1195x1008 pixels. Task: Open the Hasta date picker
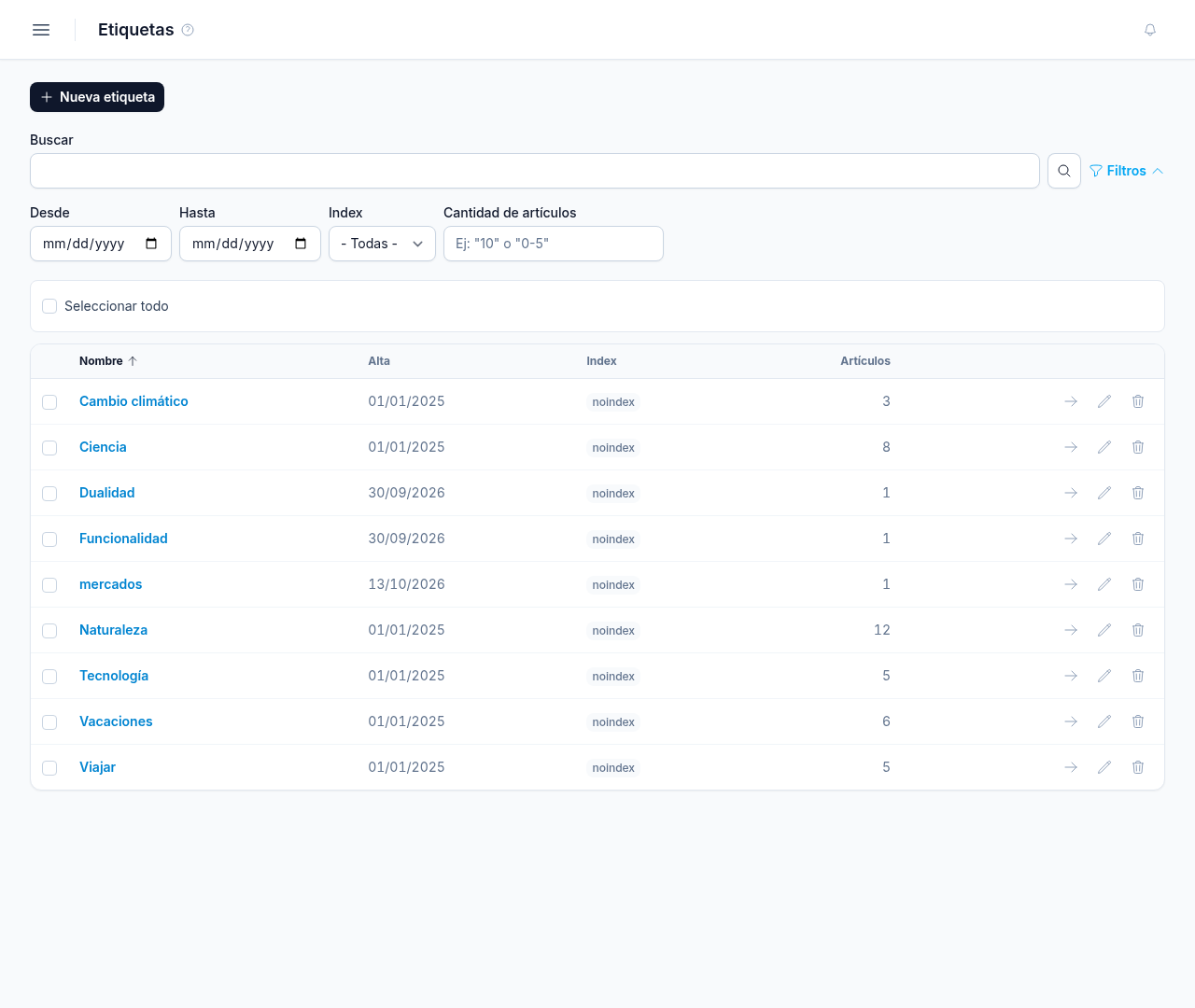(301, 244)
